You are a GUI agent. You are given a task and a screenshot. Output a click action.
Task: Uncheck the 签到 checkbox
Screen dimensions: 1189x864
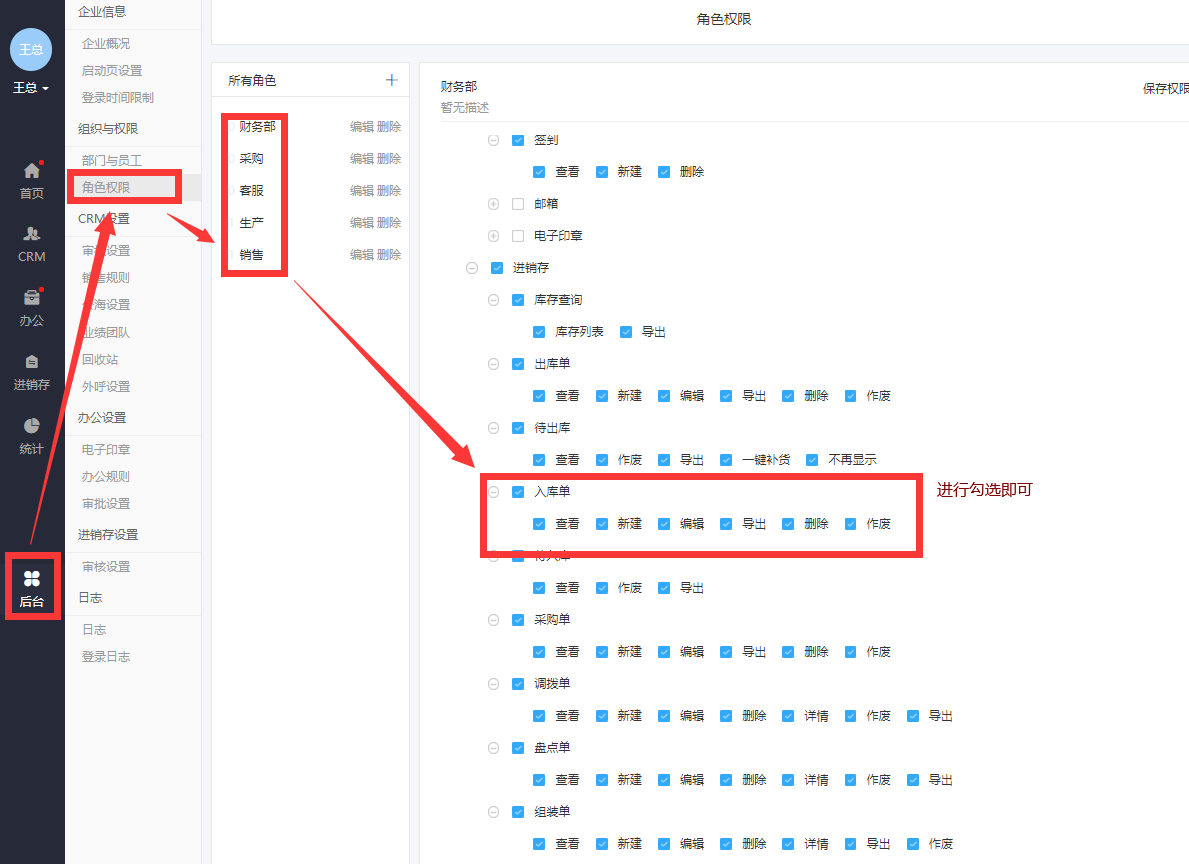[518, 140]
